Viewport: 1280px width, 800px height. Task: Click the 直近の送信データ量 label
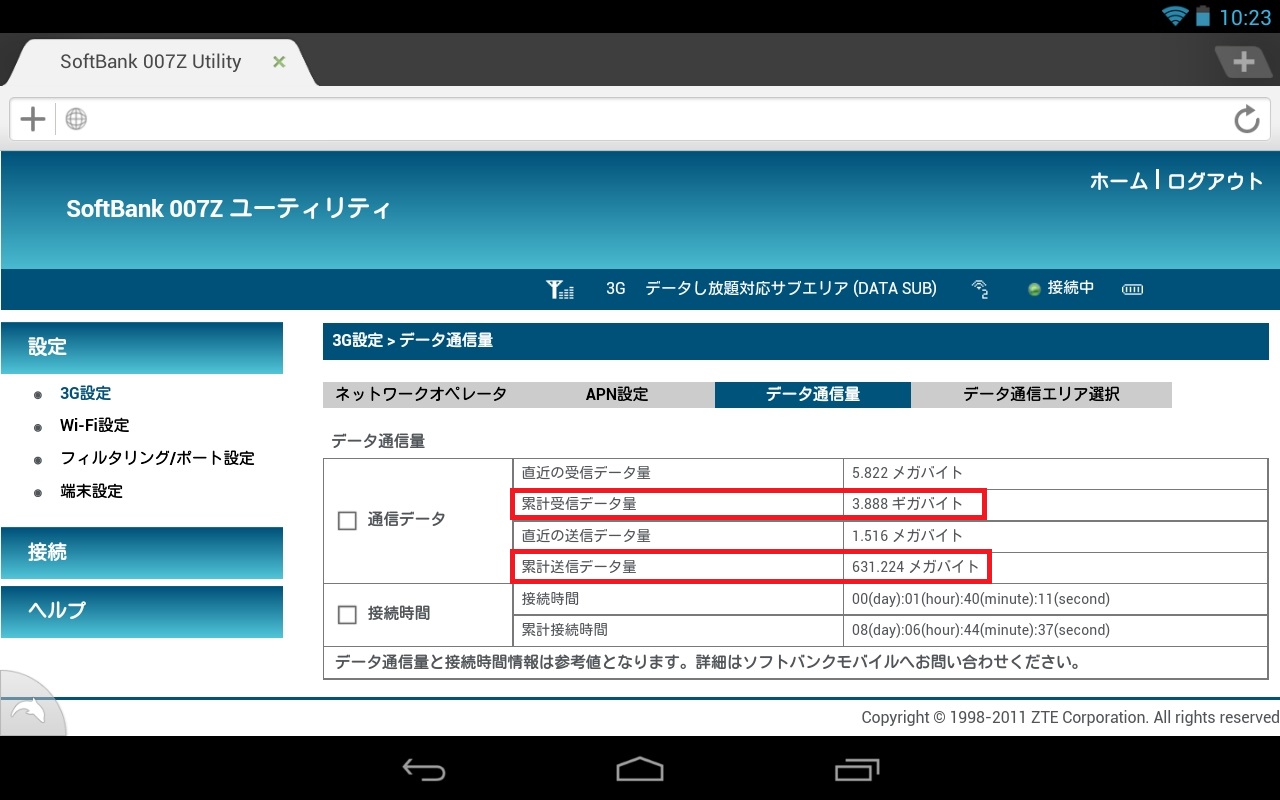[586, 535]
